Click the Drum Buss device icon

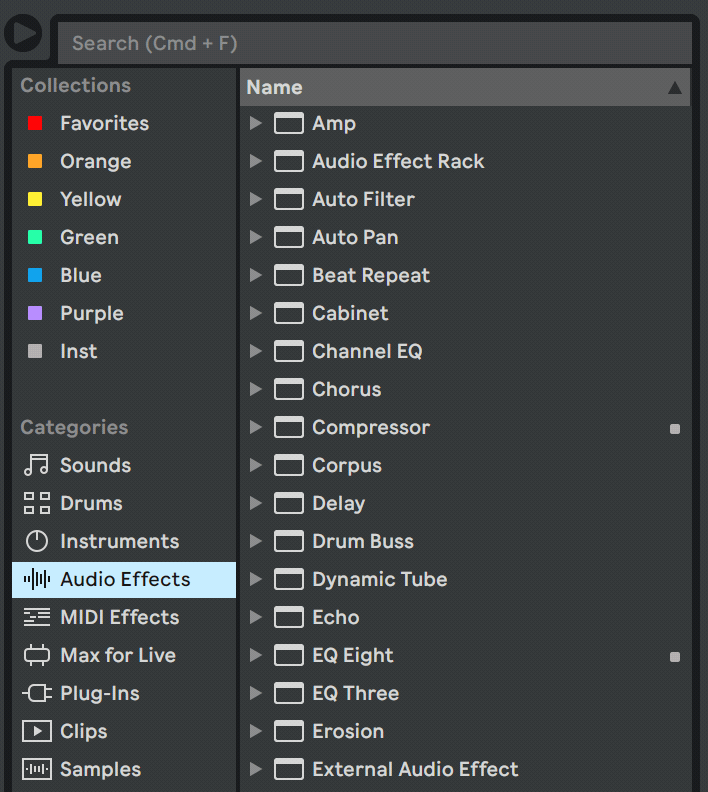click(x=289, y=541)
